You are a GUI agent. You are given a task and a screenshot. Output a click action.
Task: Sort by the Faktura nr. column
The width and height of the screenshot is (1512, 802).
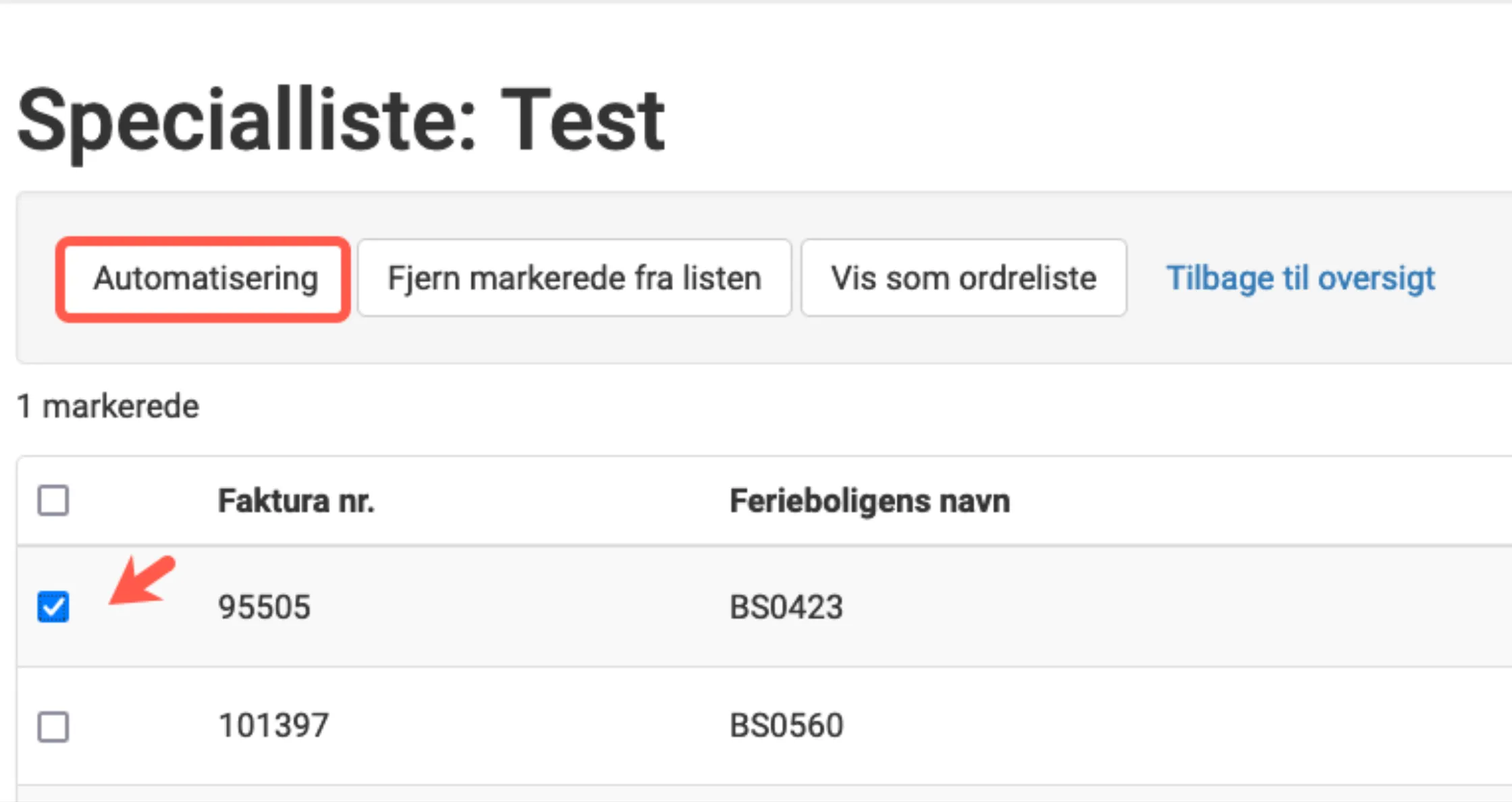click(296, 501)
